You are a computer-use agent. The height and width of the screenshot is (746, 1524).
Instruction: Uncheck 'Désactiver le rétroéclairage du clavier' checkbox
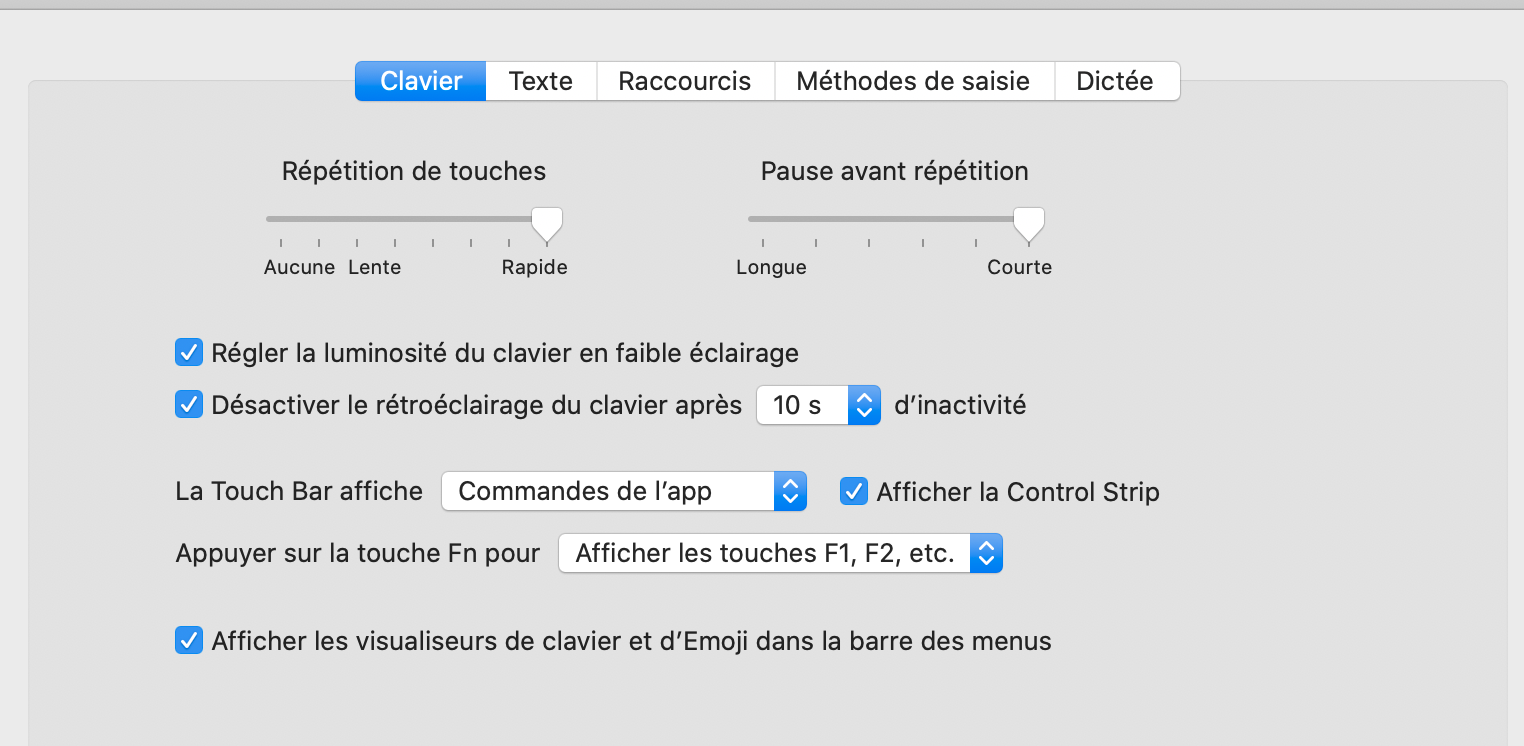click(x=189, y=404)
